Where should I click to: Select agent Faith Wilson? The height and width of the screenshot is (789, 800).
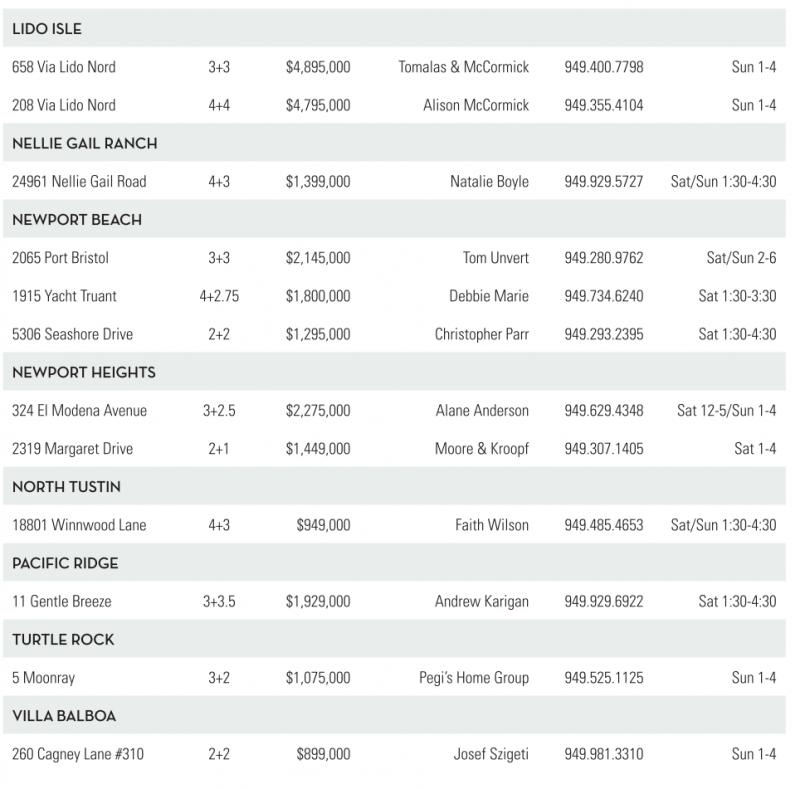(x=491, y=525)
